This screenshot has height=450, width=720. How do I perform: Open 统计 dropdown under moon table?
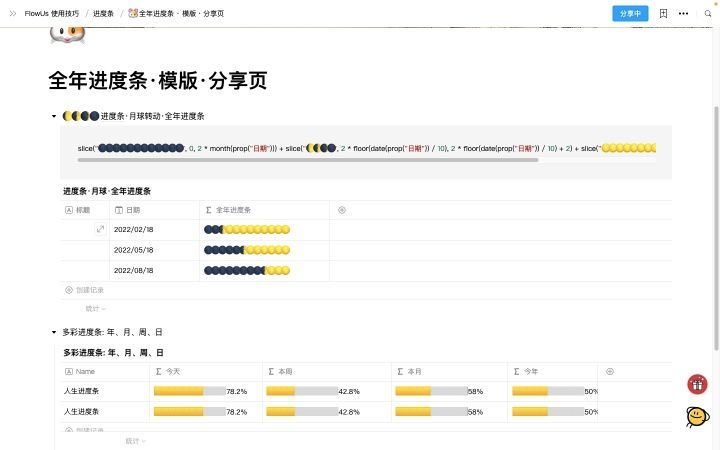tap(96, 309)
